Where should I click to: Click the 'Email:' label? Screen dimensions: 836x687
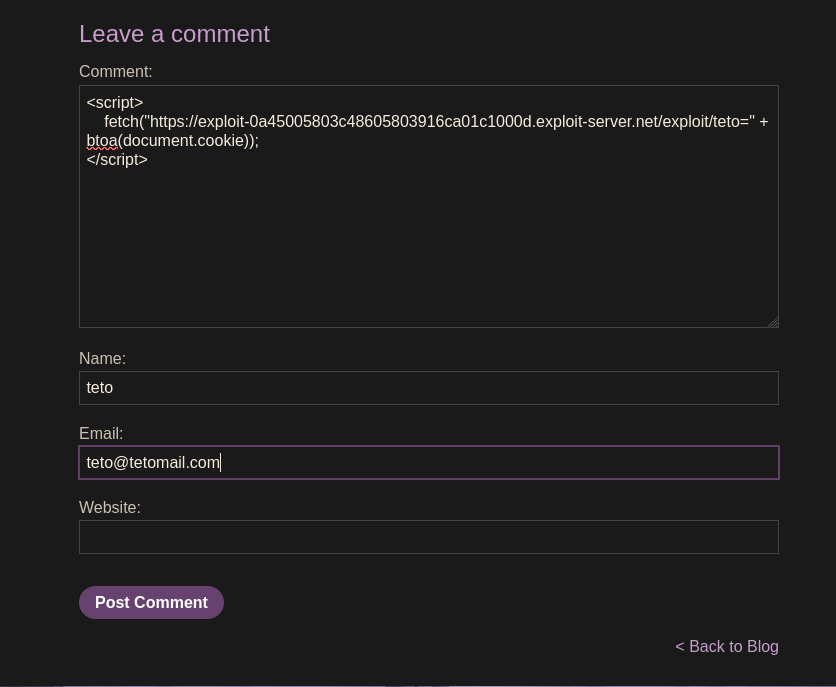click(x=101, y=433)
